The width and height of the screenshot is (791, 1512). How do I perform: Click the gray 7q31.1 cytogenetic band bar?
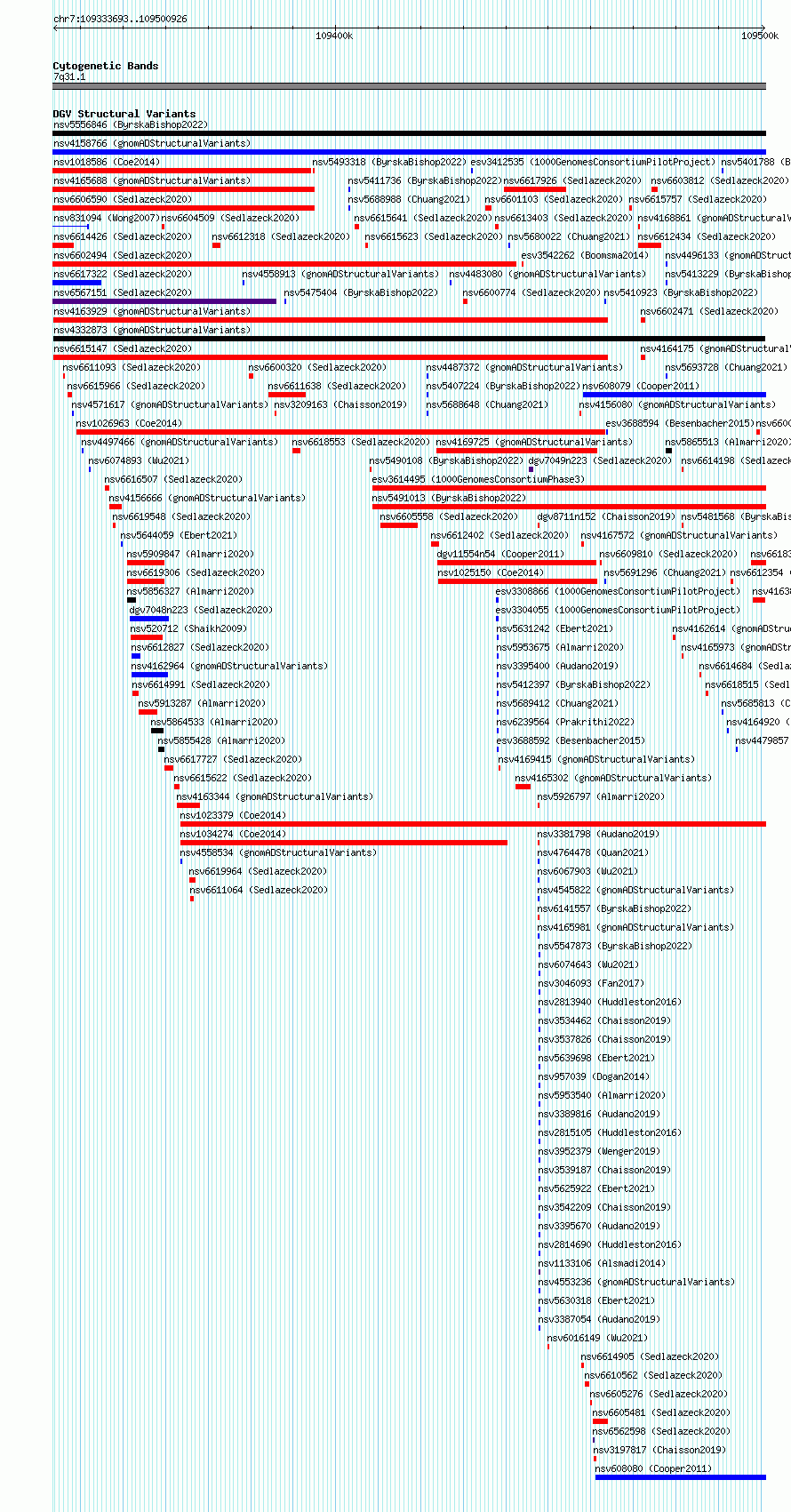coord(409,86)
